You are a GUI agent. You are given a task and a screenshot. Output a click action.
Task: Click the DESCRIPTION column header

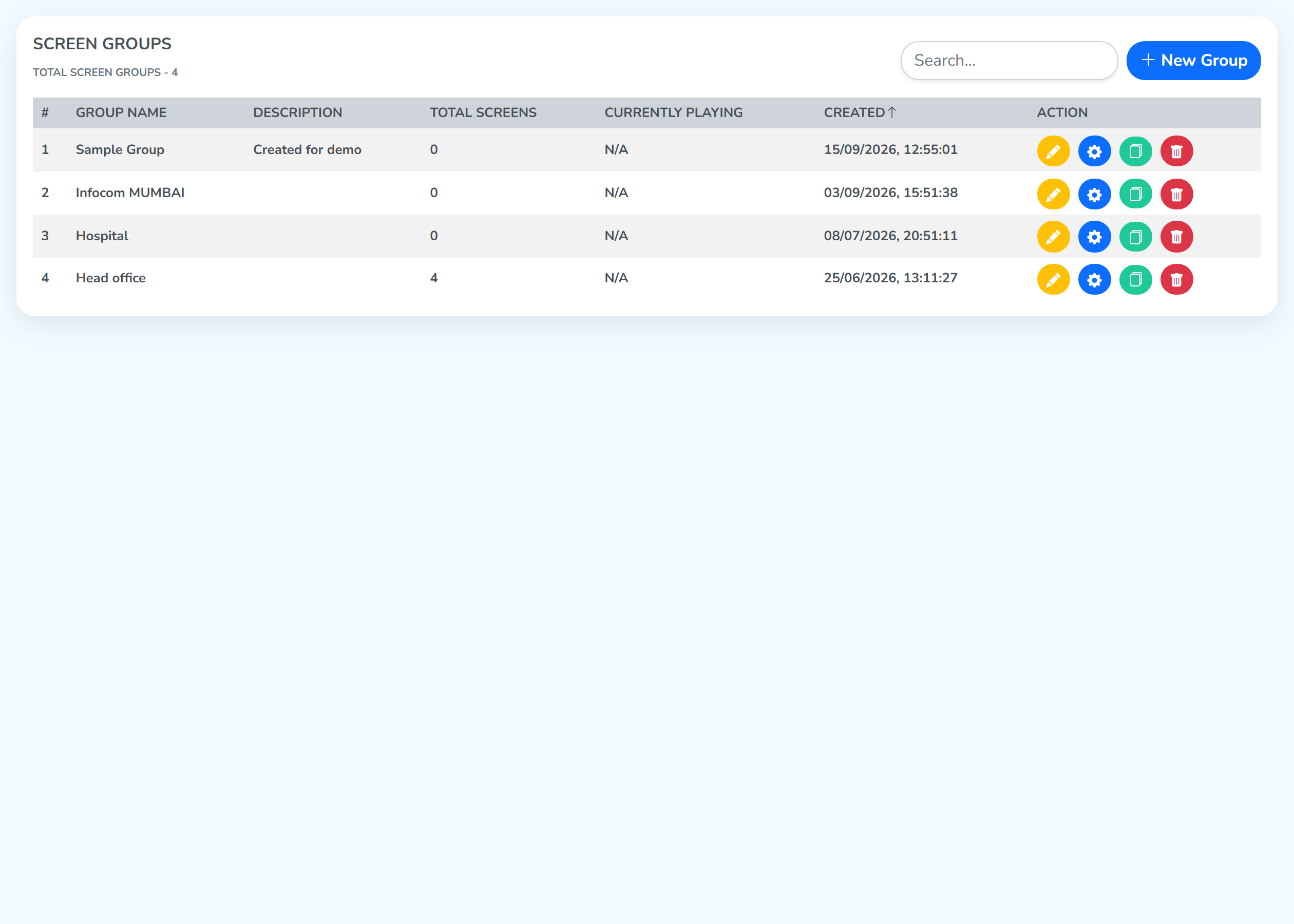tap(298, 112)
